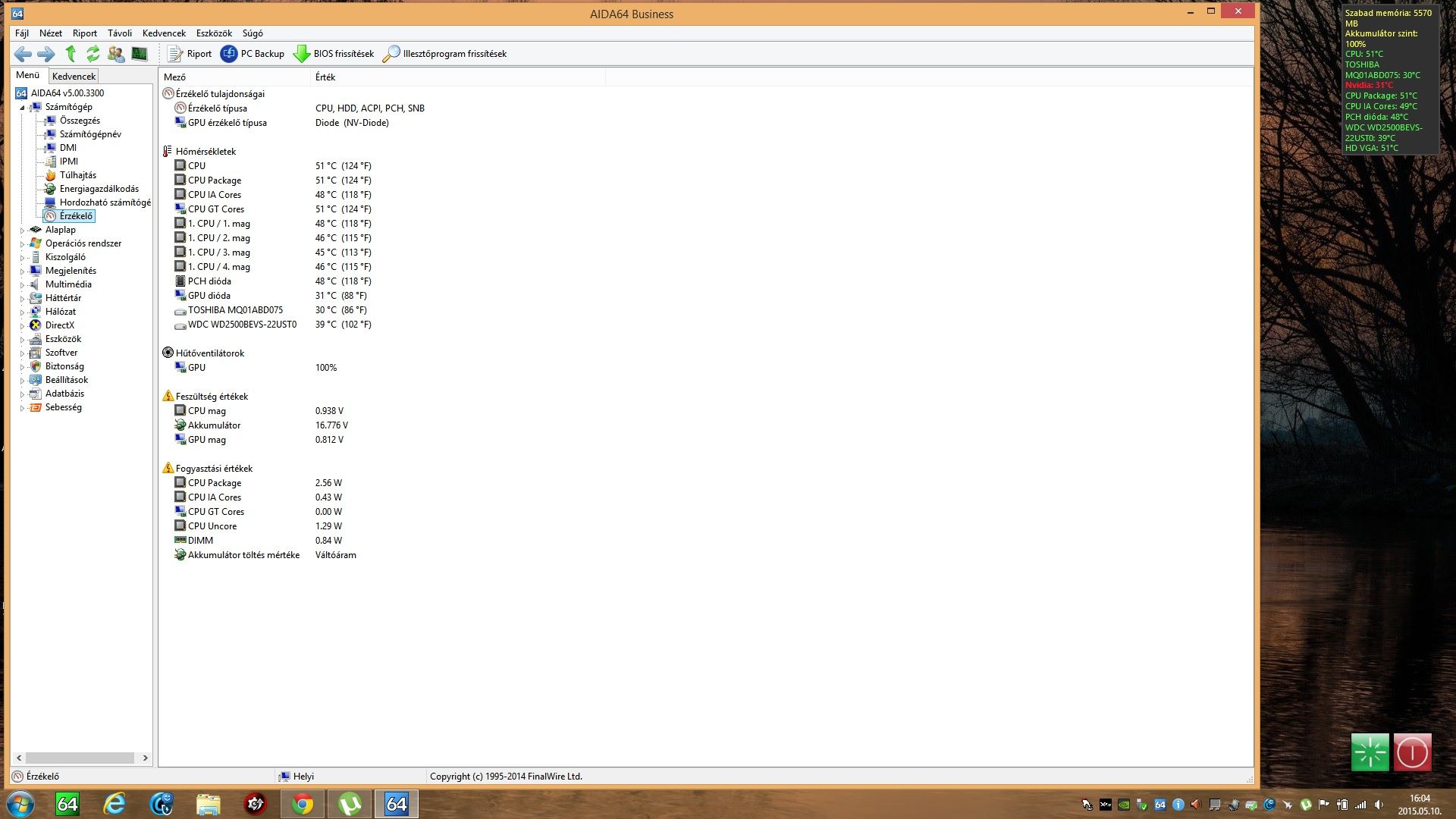Click the AIDA64 v5.00.3300 root node
This screenshot has height=819, width=1456.
pyautogui.click(x=67, y=93)
